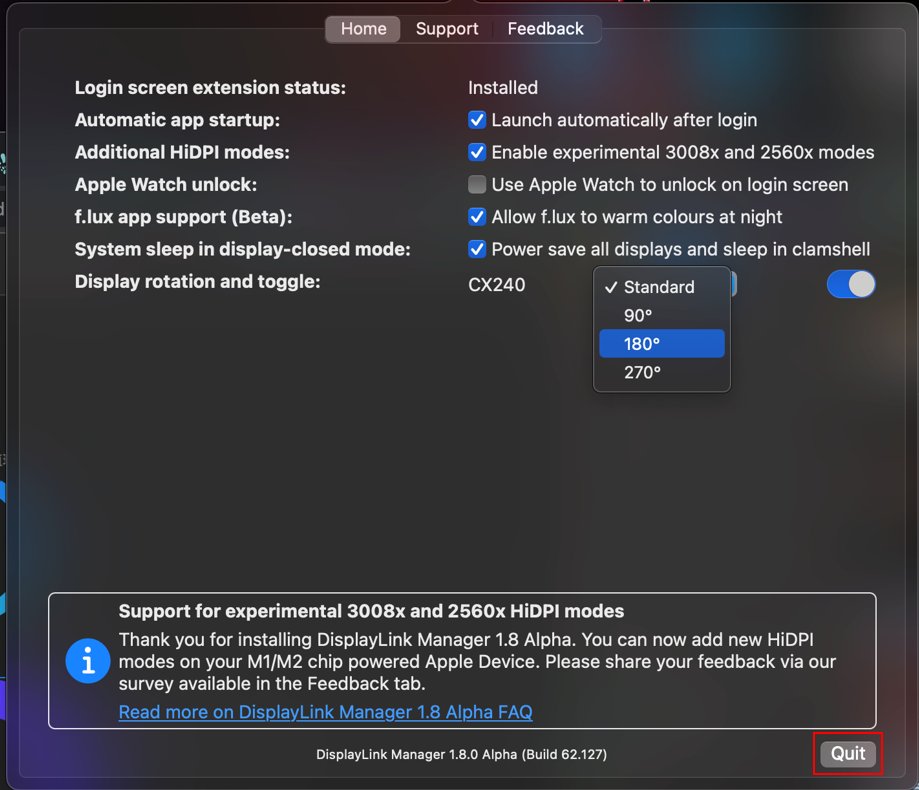The width and height of the screenshot is (919, 790).
Task: Toggle experimental 3008x and 2560x modes checkbox
Action: click(x=477, y=152)
